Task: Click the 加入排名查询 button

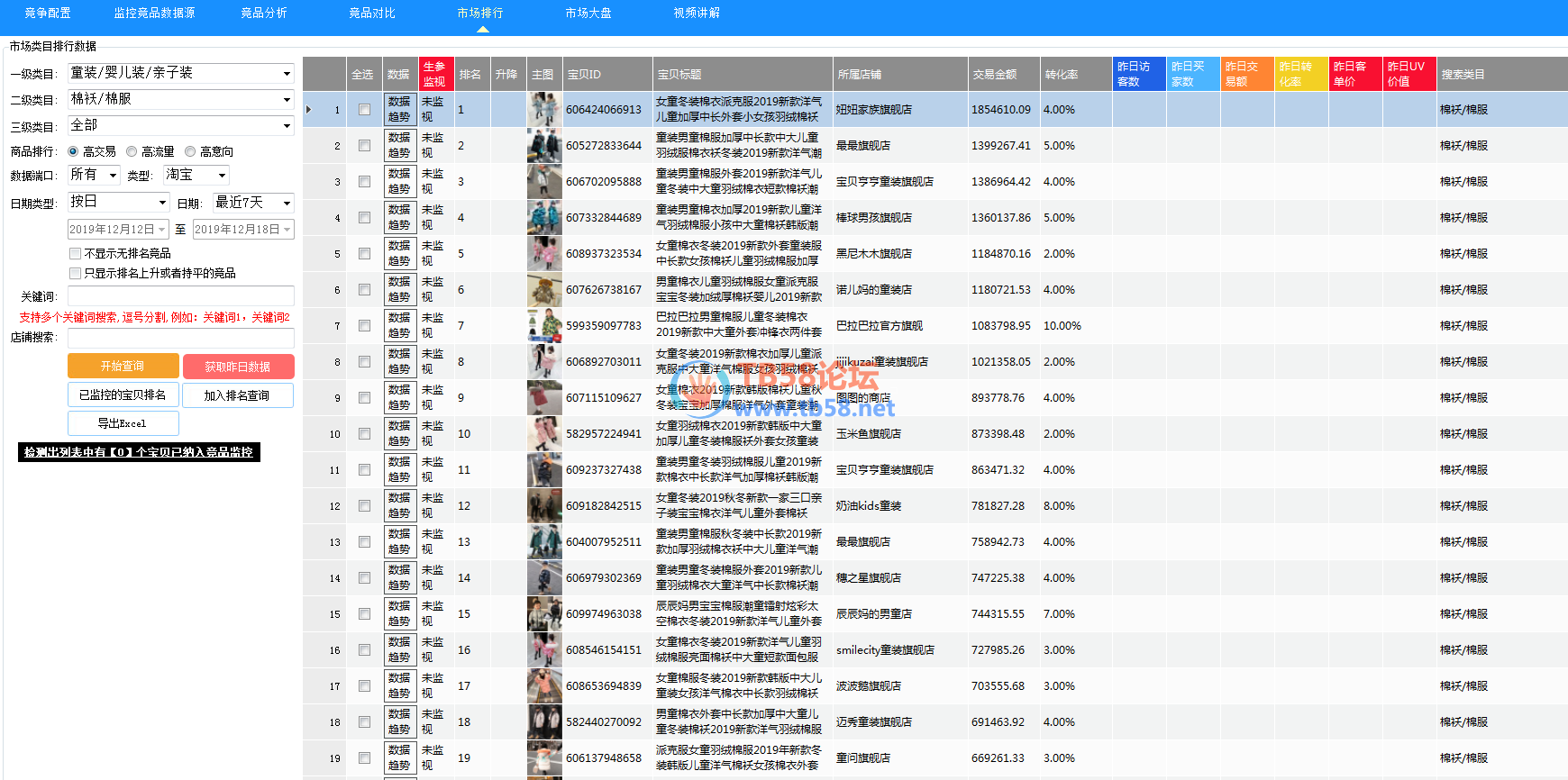Action: pos(237,395)
